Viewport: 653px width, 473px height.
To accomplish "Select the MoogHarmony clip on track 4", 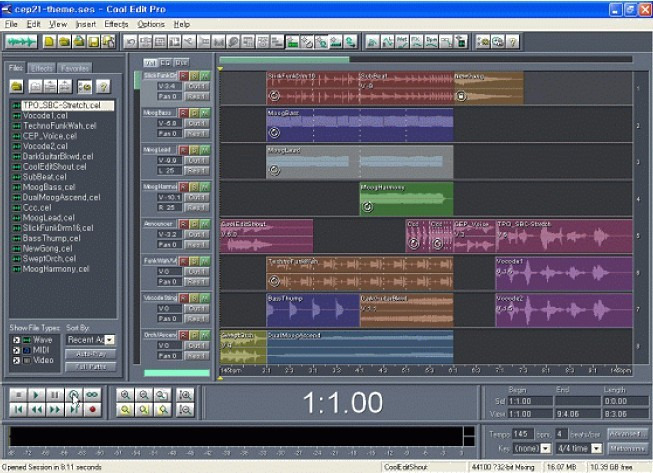I will (x=406, y=199).
